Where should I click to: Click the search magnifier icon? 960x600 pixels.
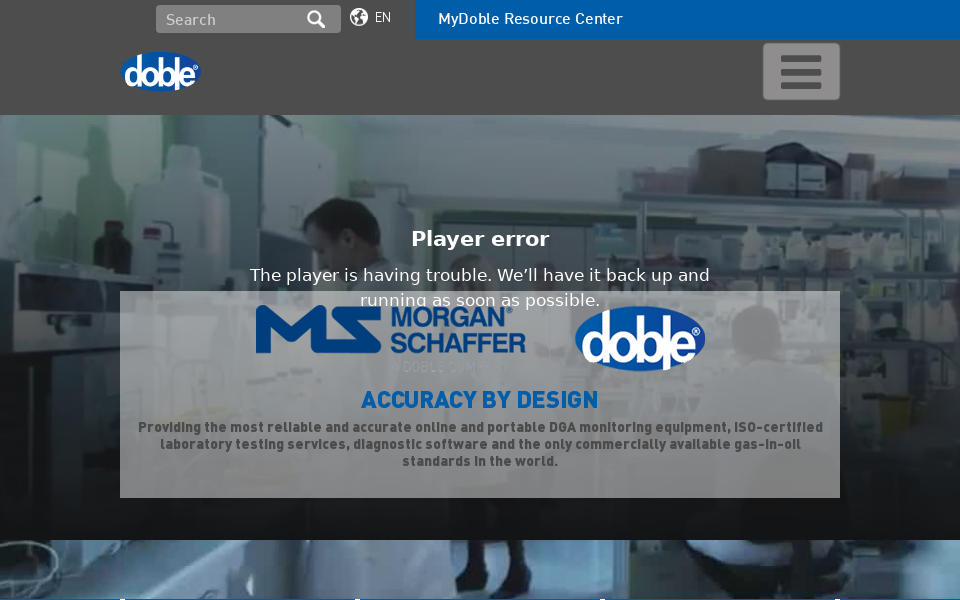pos(316,19)
